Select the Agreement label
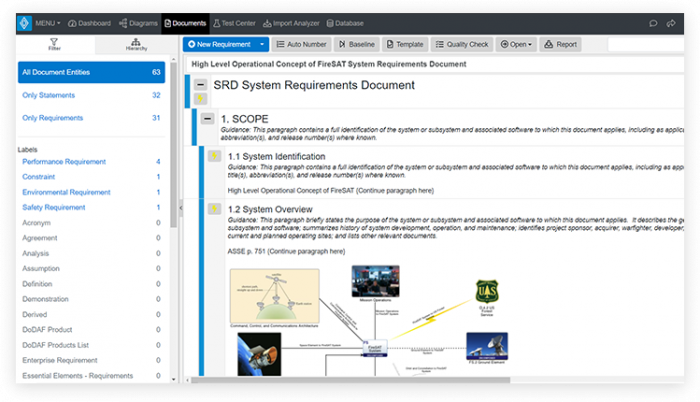This screenshot has width=700, height=402. pos(40,238)
